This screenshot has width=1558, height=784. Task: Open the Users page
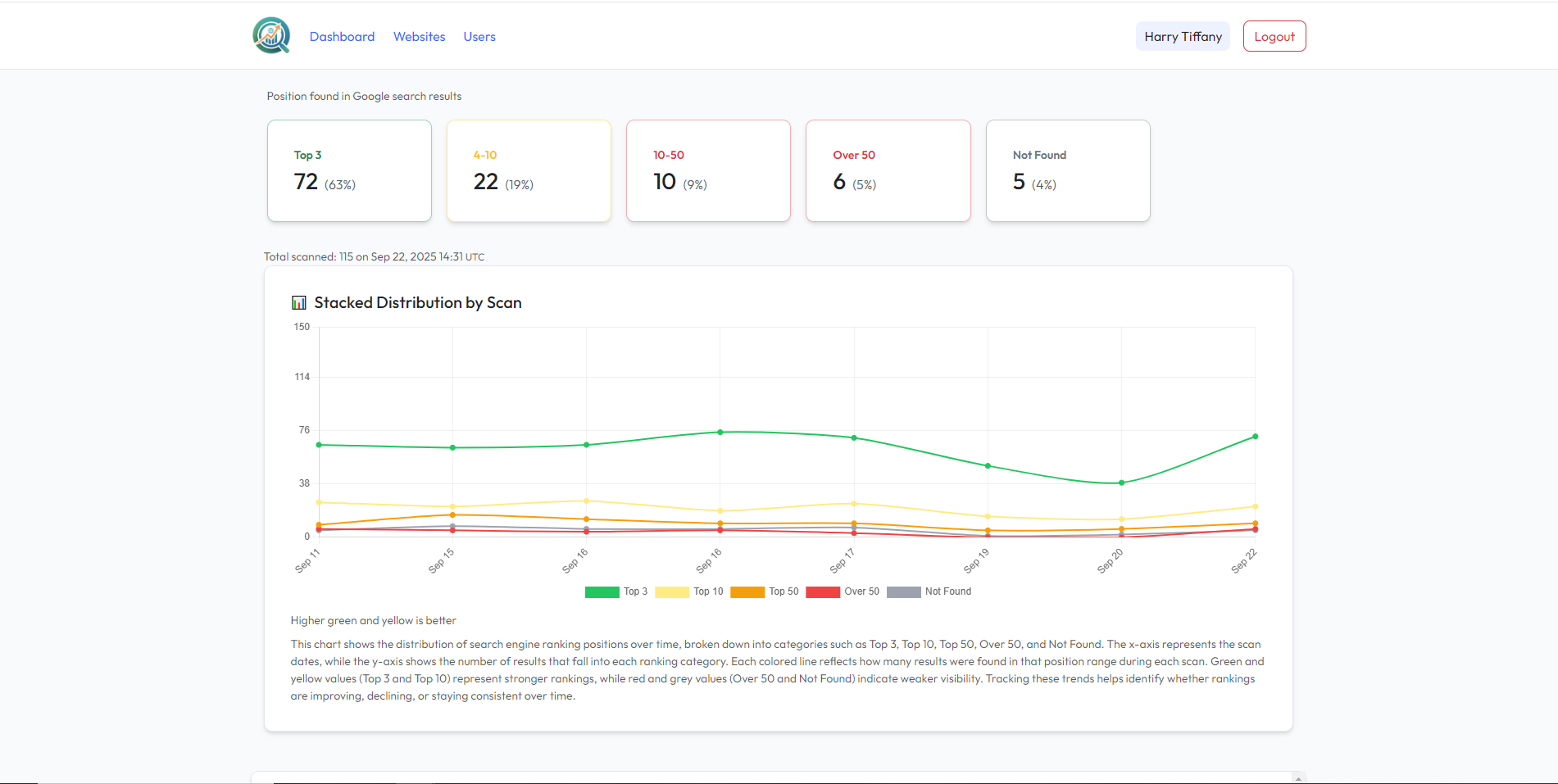tap(479, 36)
